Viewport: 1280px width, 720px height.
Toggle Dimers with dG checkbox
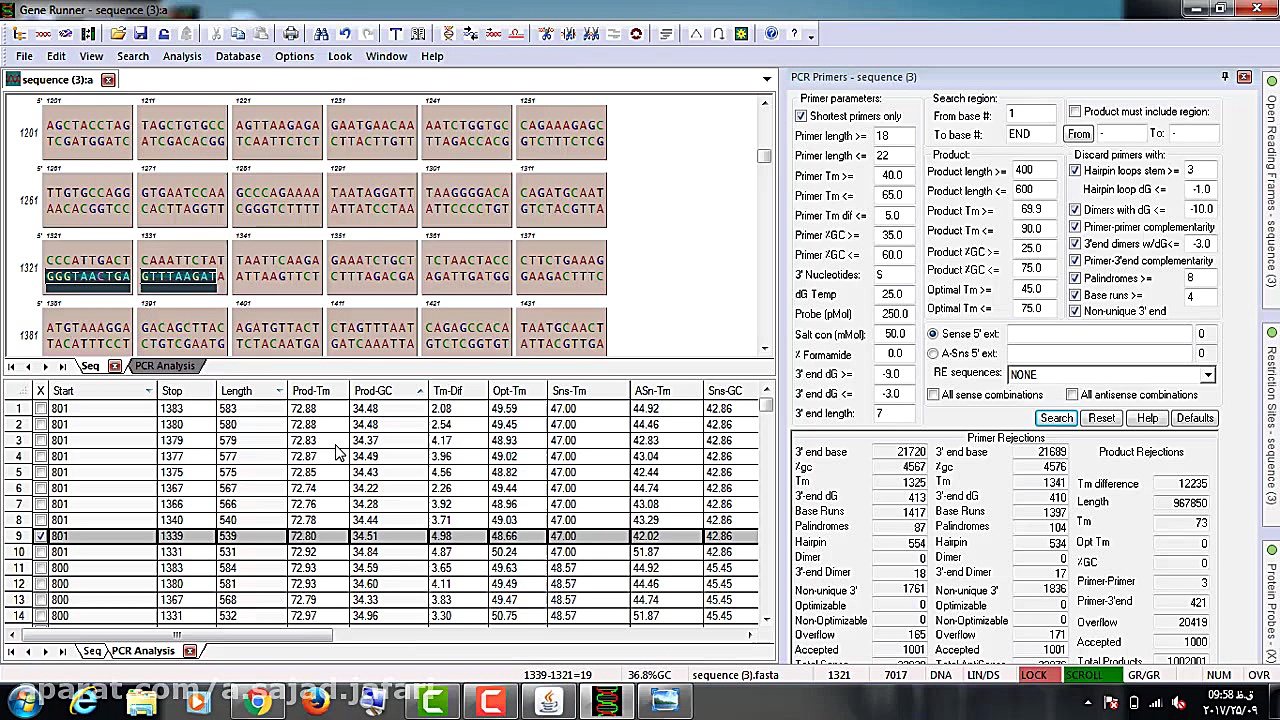tap(1075, 210)
